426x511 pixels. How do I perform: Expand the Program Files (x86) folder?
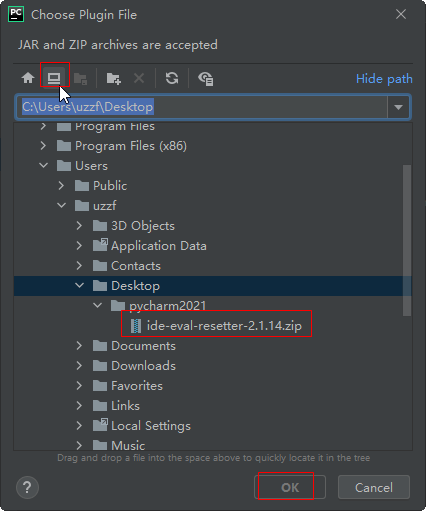coord(43,146)
